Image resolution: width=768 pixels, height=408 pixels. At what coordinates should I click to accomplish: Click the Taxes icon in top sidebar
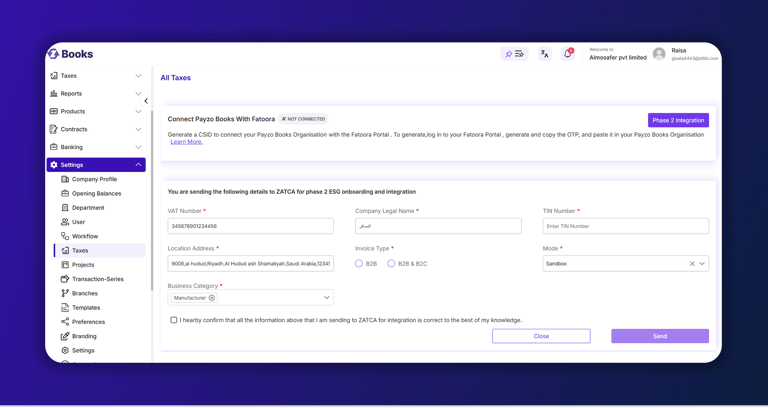coord(54,76)
